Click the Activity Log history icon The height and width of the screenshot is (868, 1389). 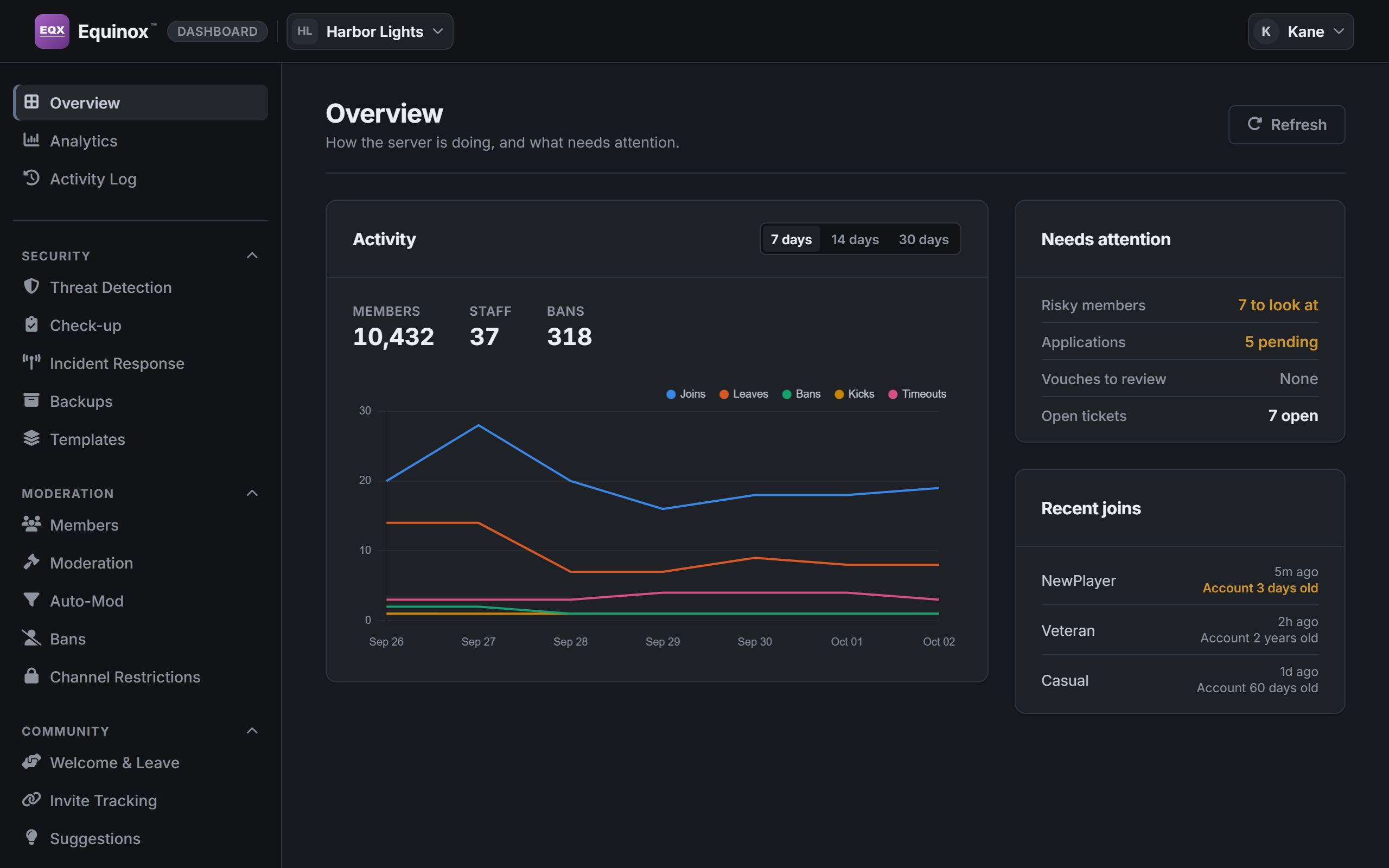click(31, 178)
